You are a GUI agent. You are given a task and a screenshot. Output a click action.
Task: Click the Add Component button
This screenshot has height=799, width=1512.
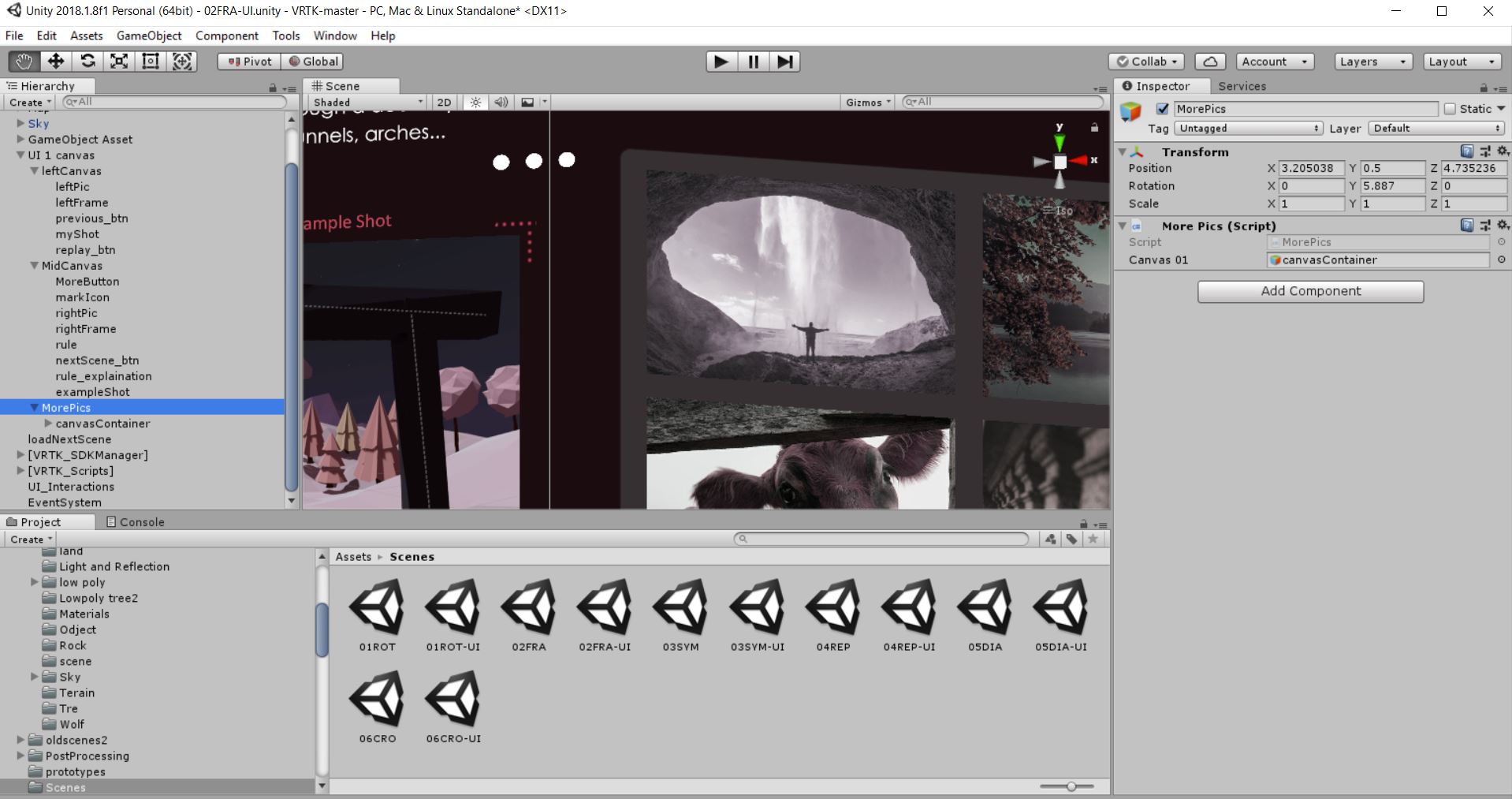click(1310, 291)
